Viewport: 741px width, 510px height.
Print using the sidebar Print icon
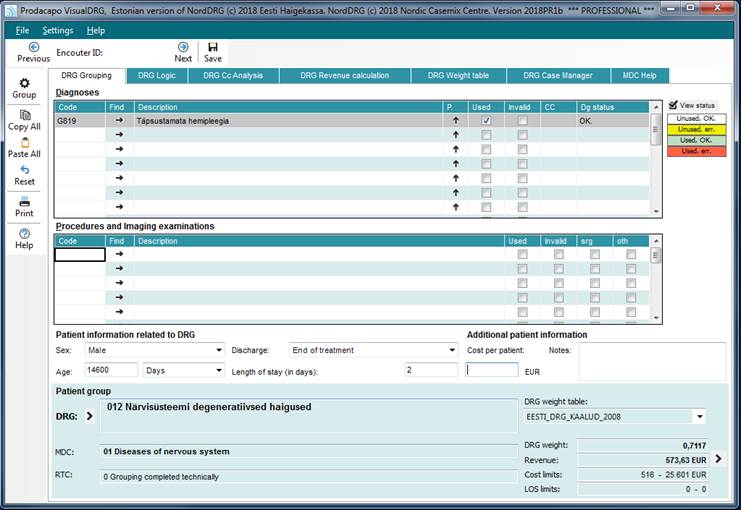(24, 202)
